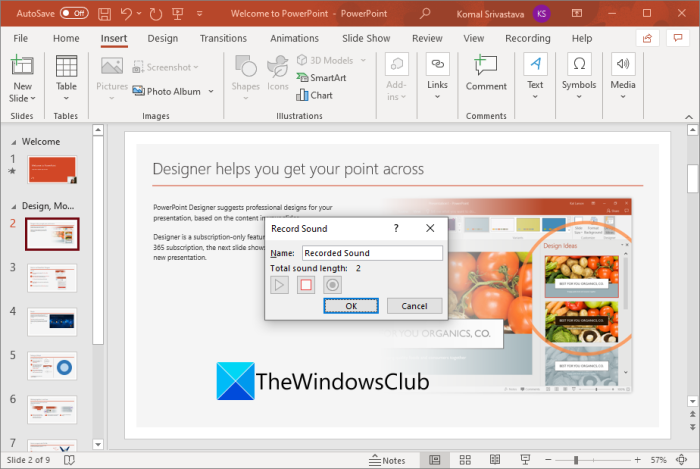Image resolution: width=700 pixels, height=469 pixels.
Task: Toggle the Notes pane
Action: tap(387, 460)
